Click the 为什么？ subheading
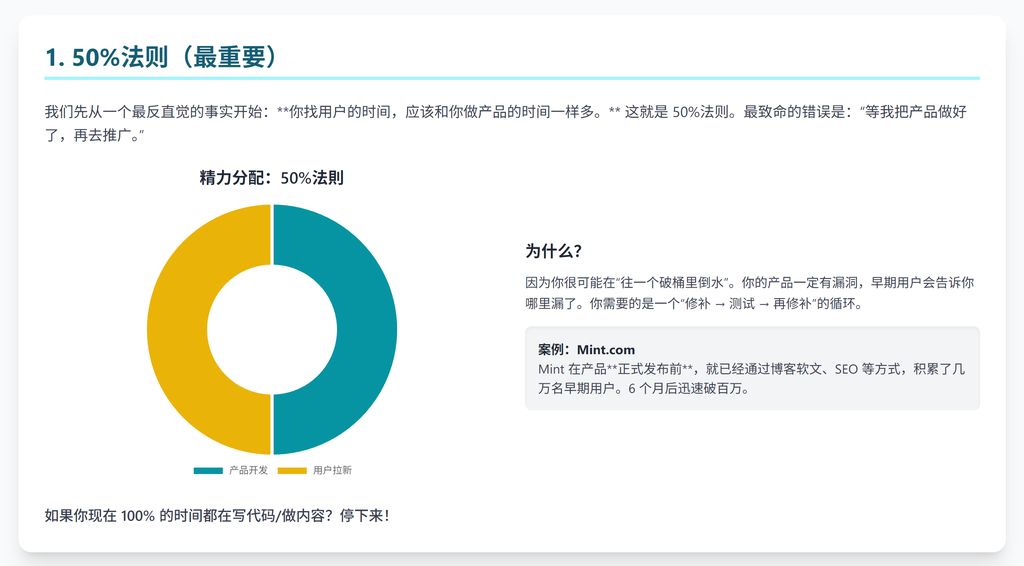Viewport: 1024px width, 566px height. [x=554, y=250]
